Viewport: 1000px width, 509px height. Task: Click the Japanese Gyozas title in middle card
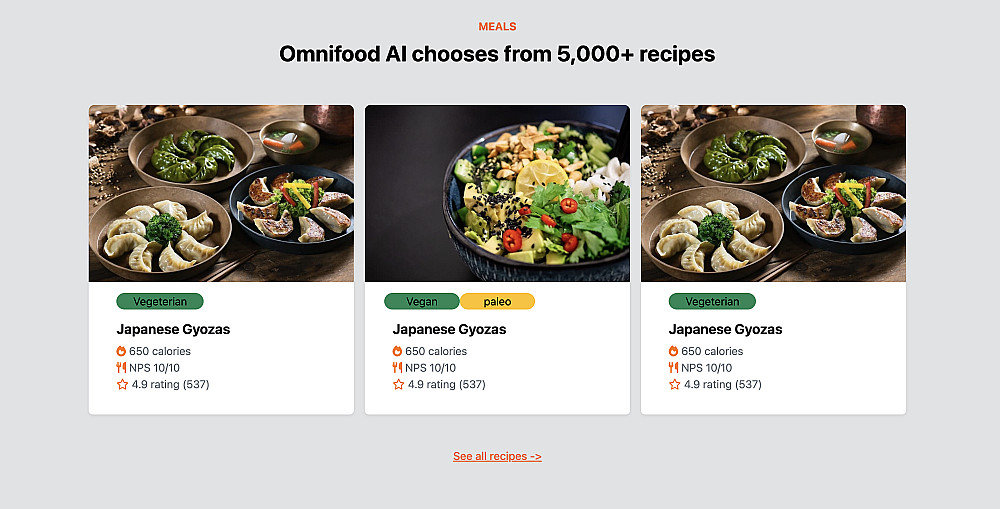[x=450, y=329]
